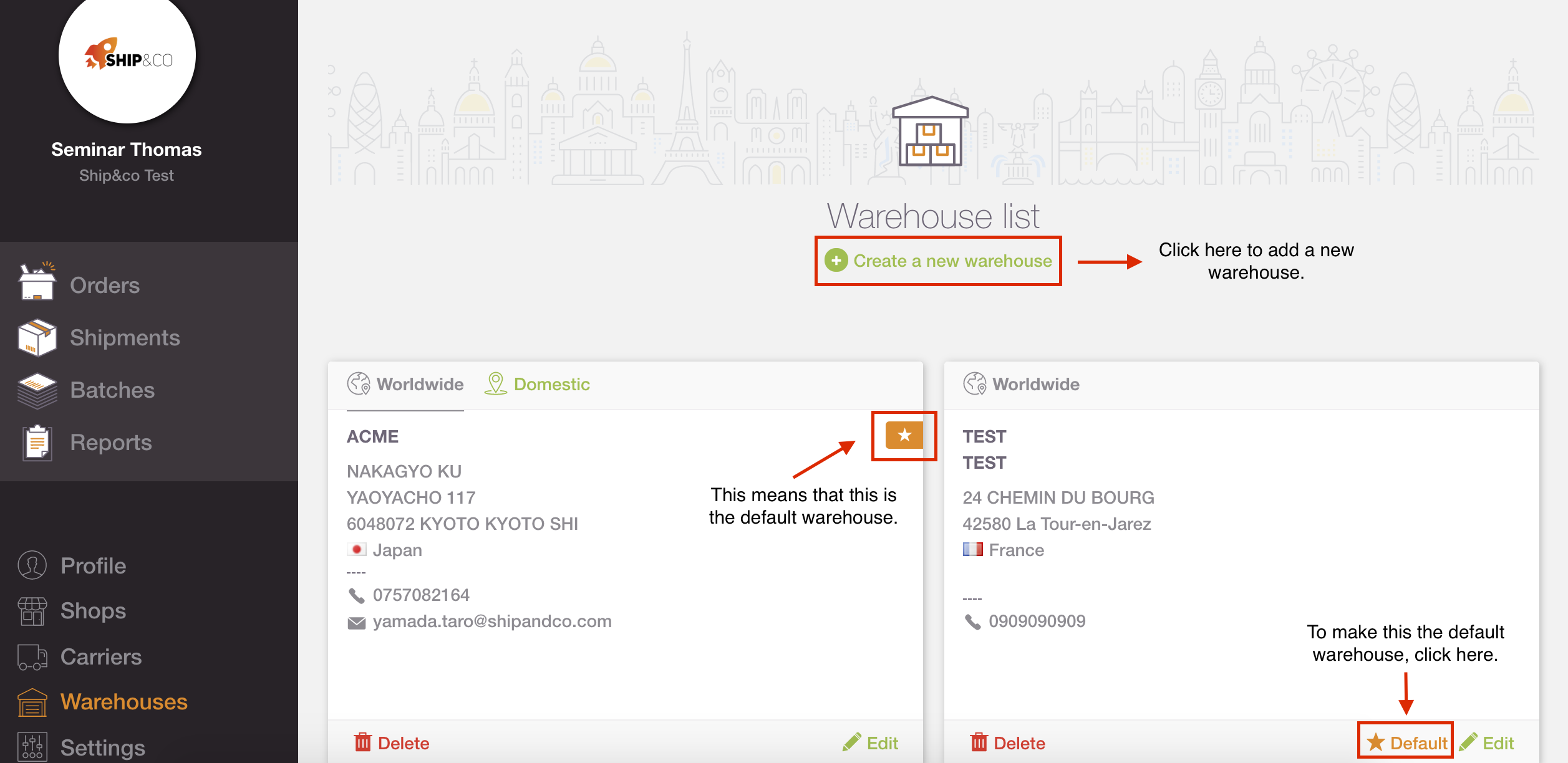This screenshot has height=763, width=1568.
Task: Click phone number 0909090909
Action: coord(1037,621)
